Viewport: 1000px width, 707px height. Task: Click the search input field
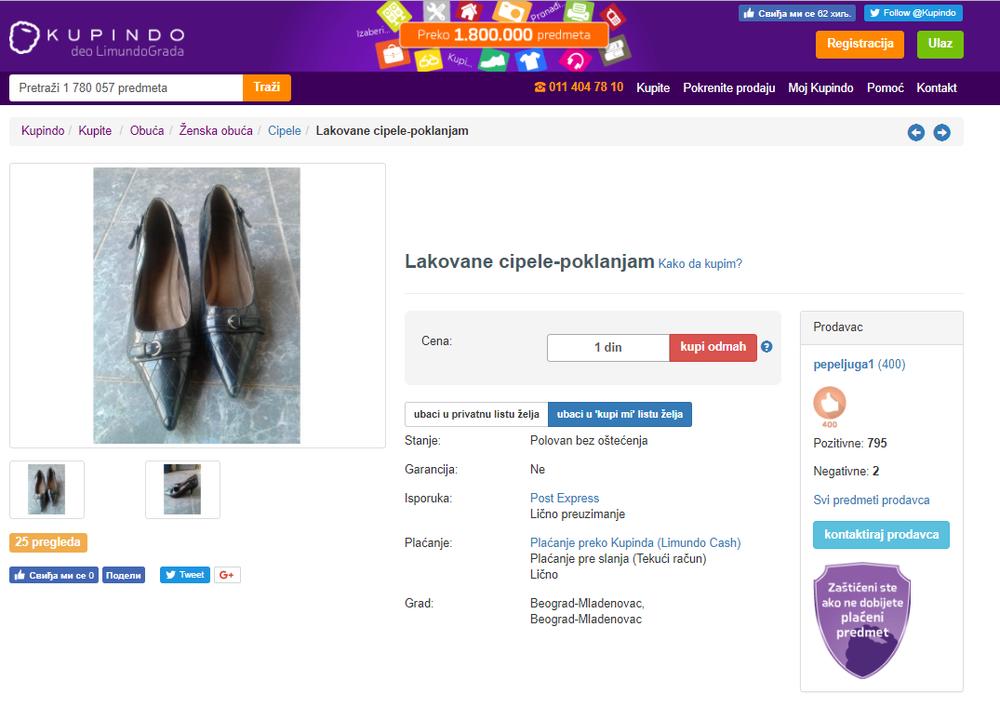point(126,88)
